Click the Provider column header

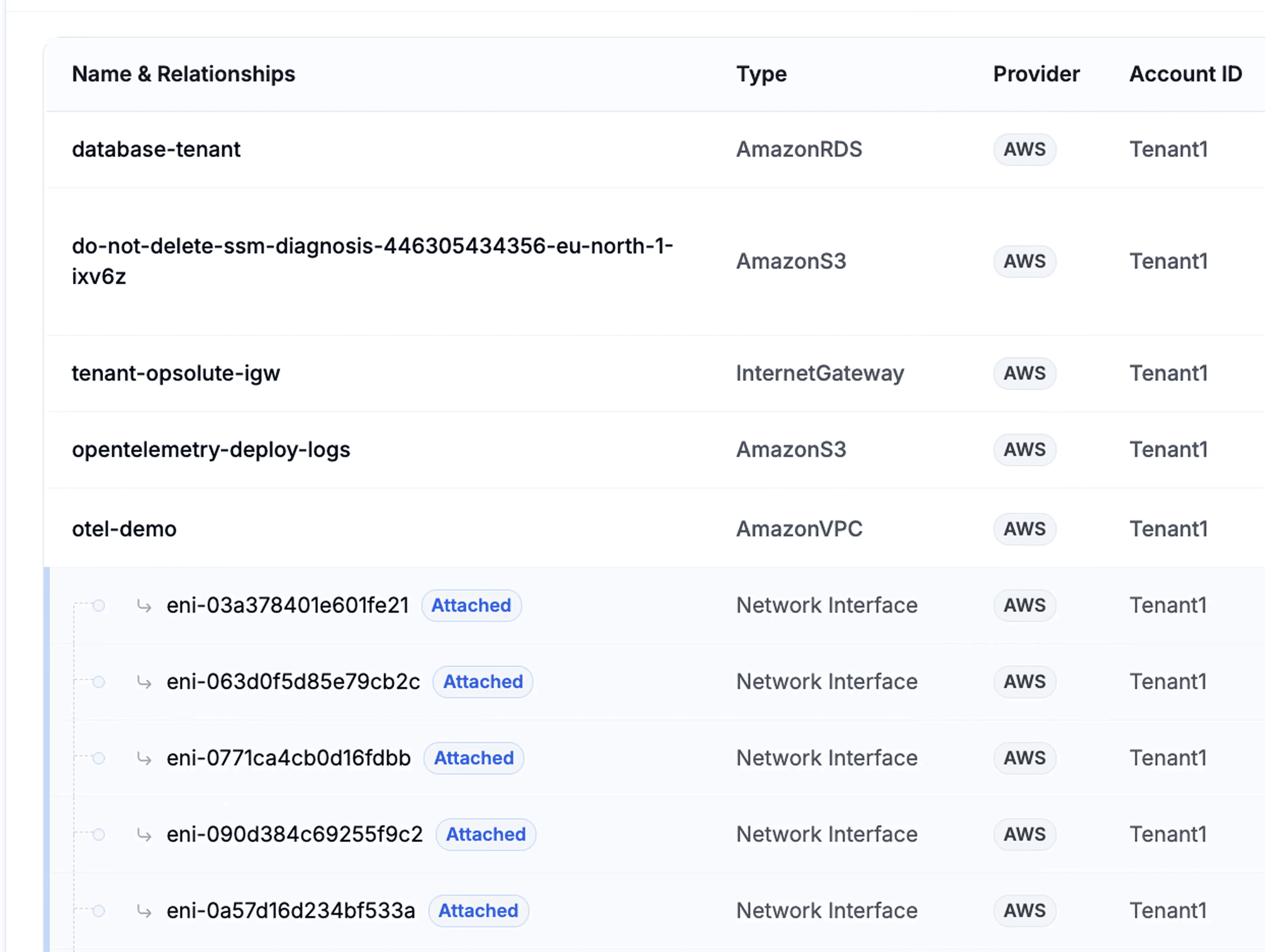[1036, 74]
